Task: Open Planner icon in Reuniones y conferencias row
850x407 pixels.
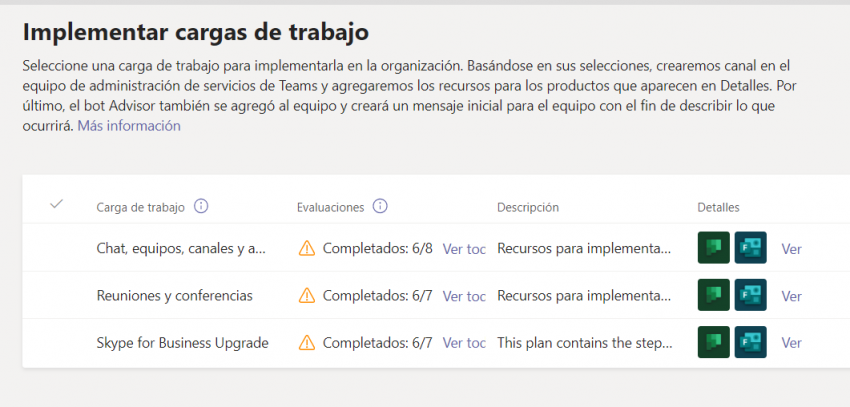Action: point(713,295)
